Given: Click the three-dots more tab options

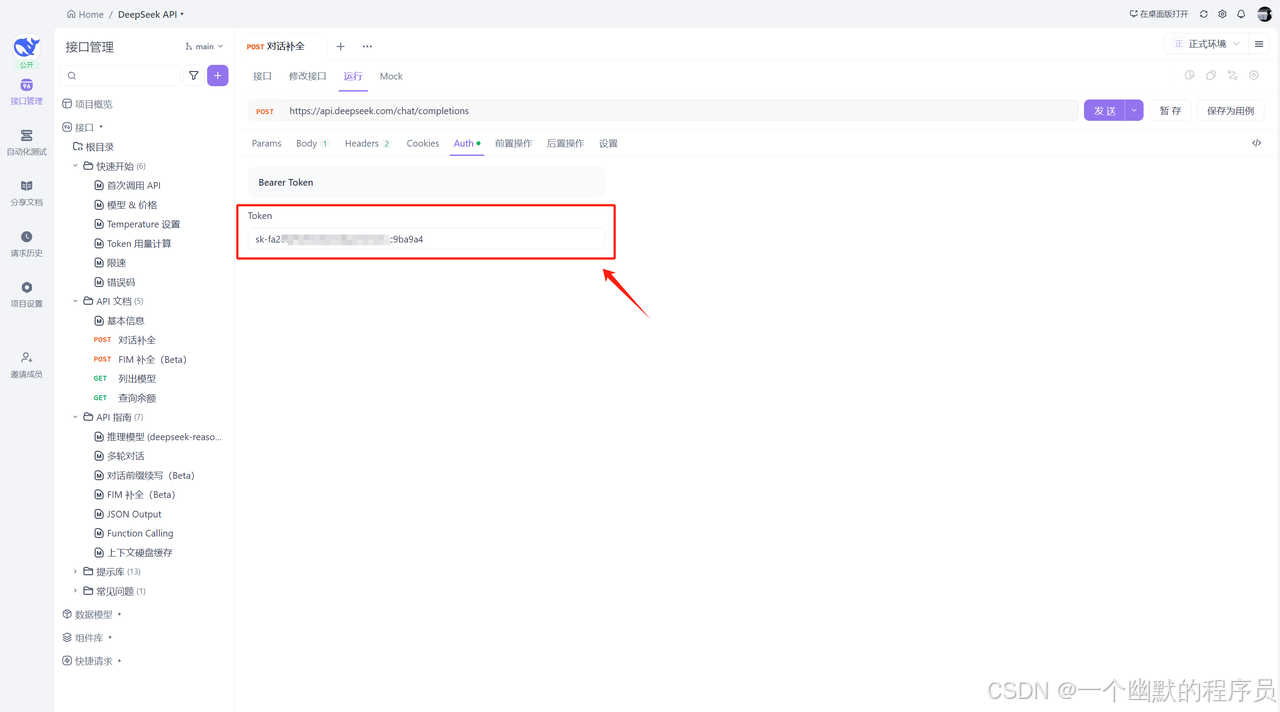Looking at the screenshot, I should coord(367,46).
